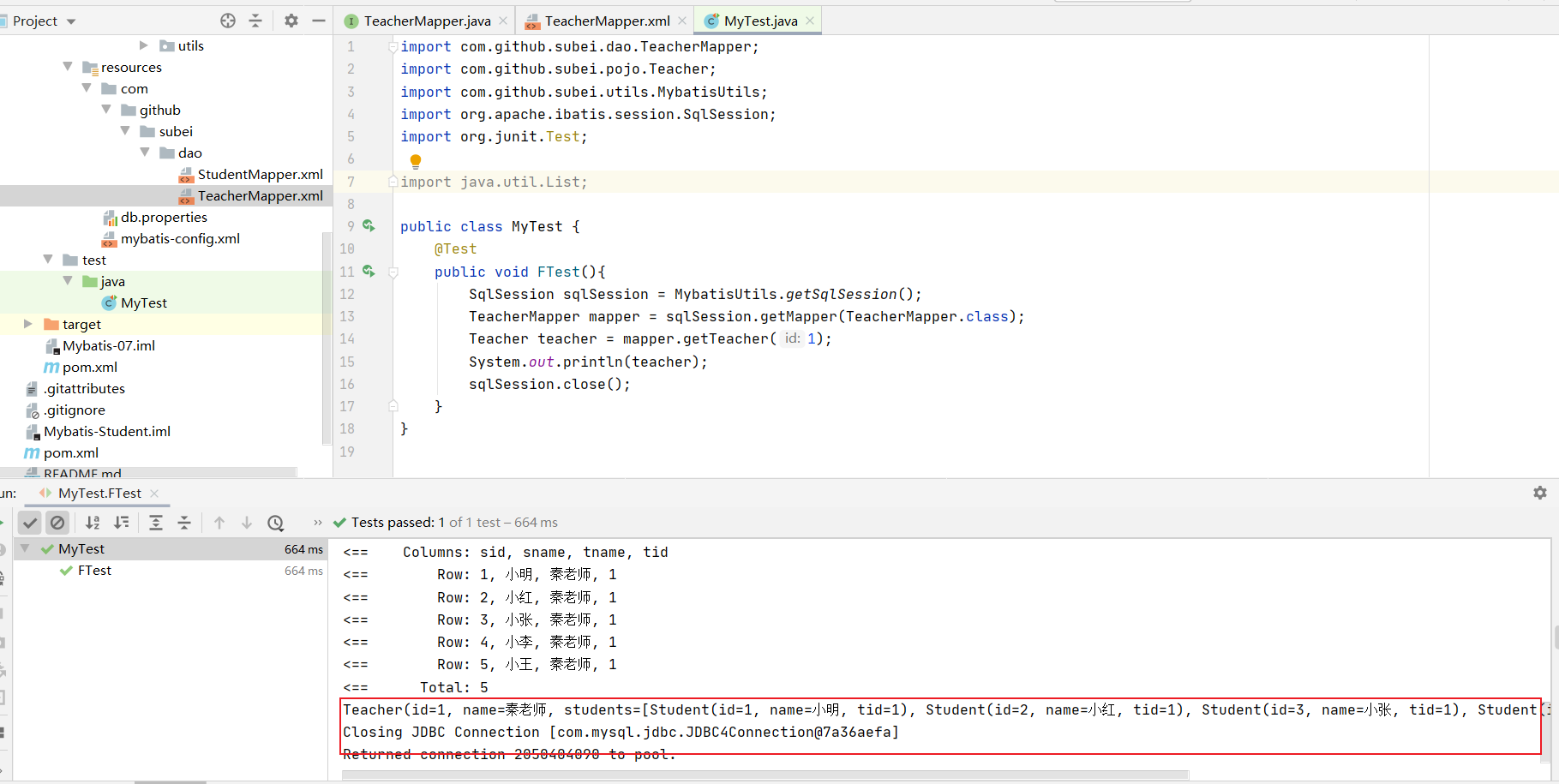Click the locate/select opened file crosshair icon

pyautogui.click(x=228, y=21)
